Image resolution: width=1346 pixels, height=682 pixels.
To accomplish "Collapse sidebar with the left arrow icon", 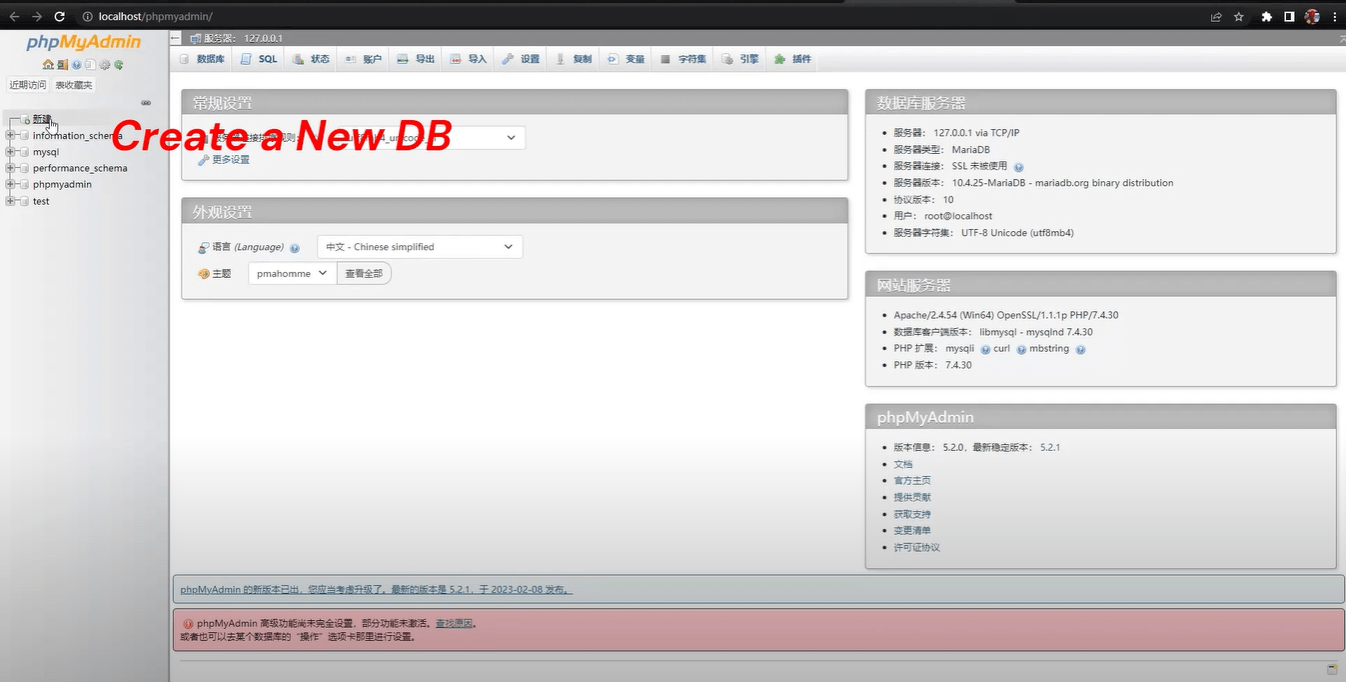I will [x=175, y=38].
